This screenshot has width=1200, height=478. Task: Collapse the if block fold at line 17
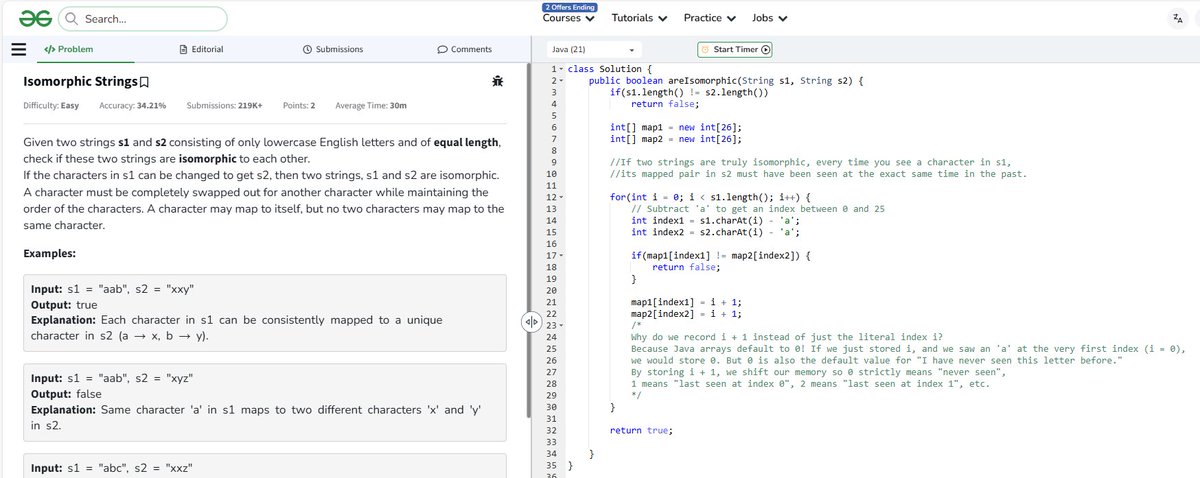(560, 256)
